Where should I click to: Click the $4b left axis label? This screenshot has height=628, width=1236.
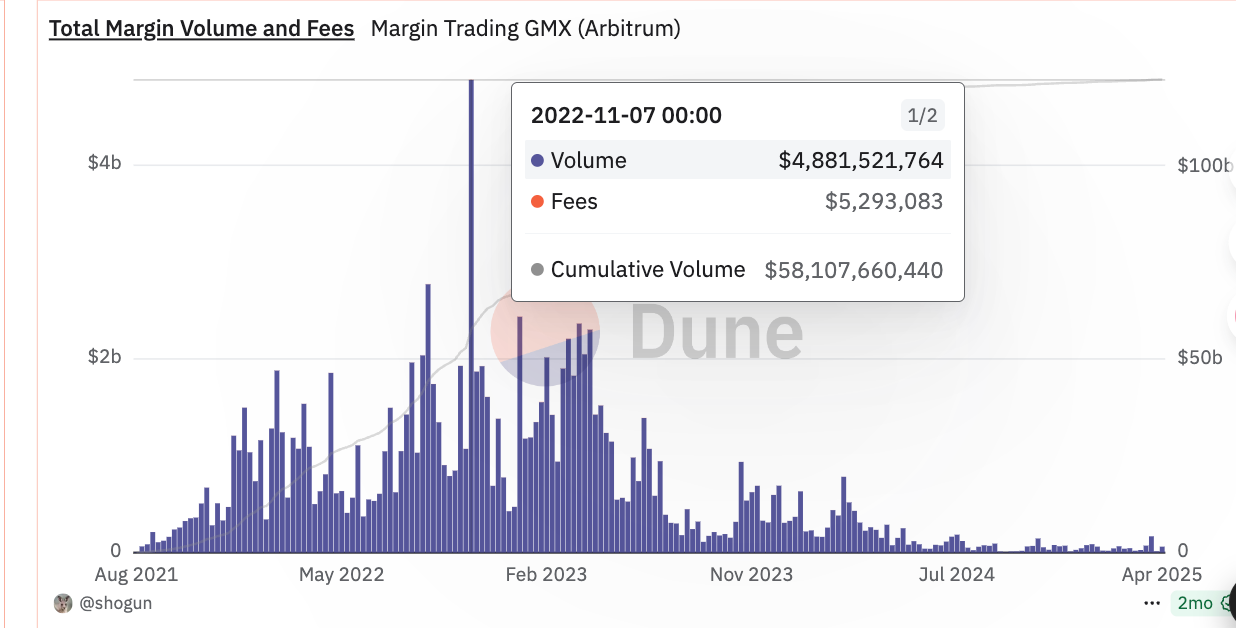coord(104,164)
